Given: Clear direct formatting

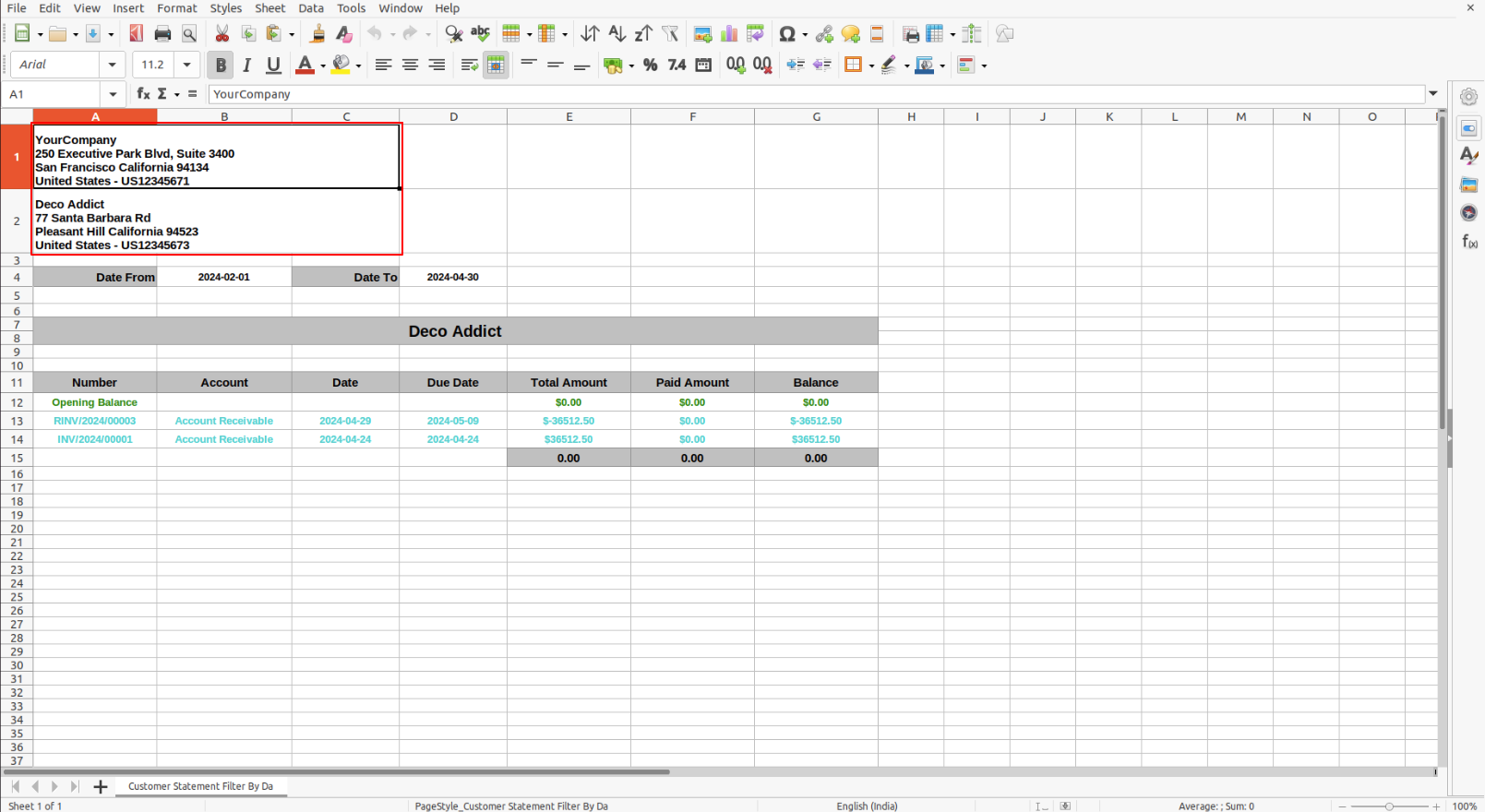Looking at the screenshot, I should pos(344,34).
